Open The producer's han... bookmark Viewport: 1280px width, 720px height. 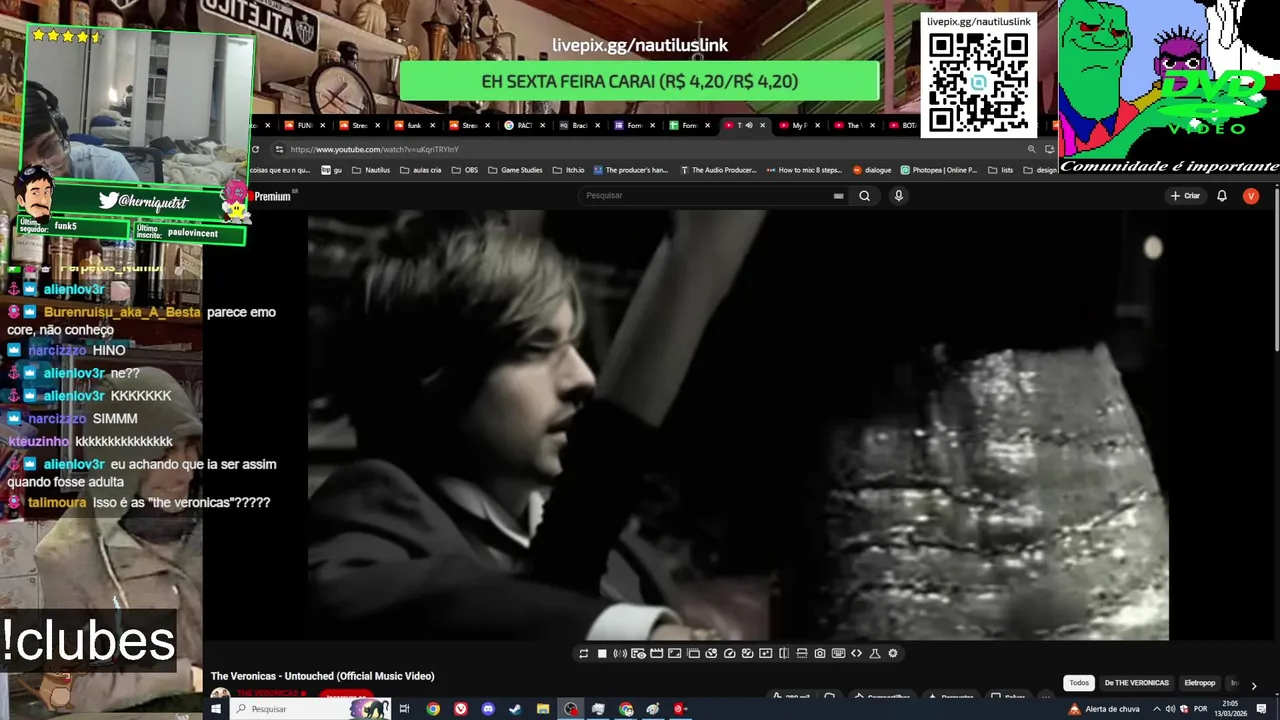coord(631,170)
